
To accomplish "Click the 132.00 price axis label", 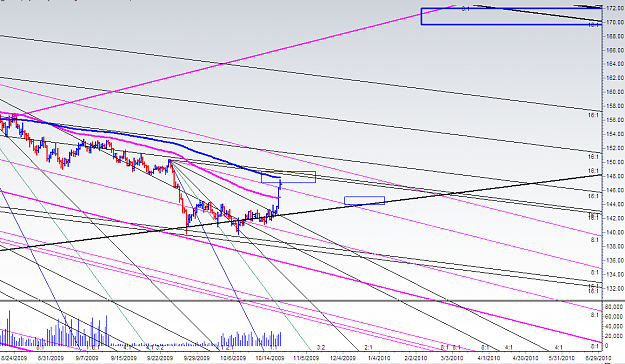I will point(615,288).
